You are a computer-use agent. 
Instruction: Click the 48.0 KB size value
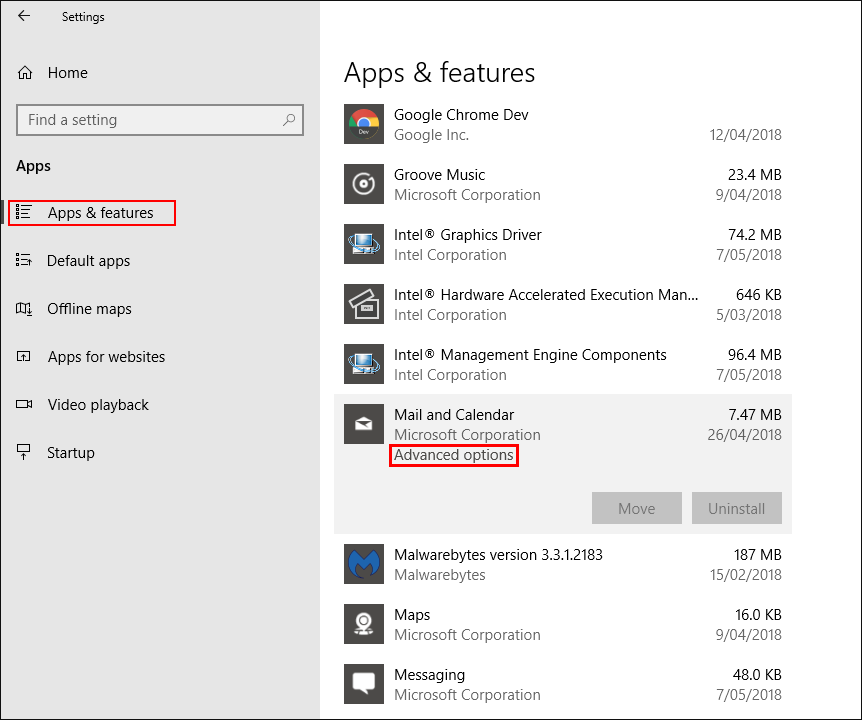tap(757, 674)
